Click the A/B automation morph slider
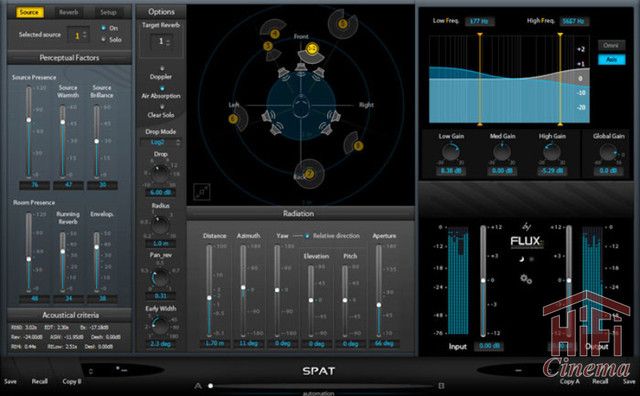Image resolution: width=640 pixels, height=396 pixels. [321, 386]
